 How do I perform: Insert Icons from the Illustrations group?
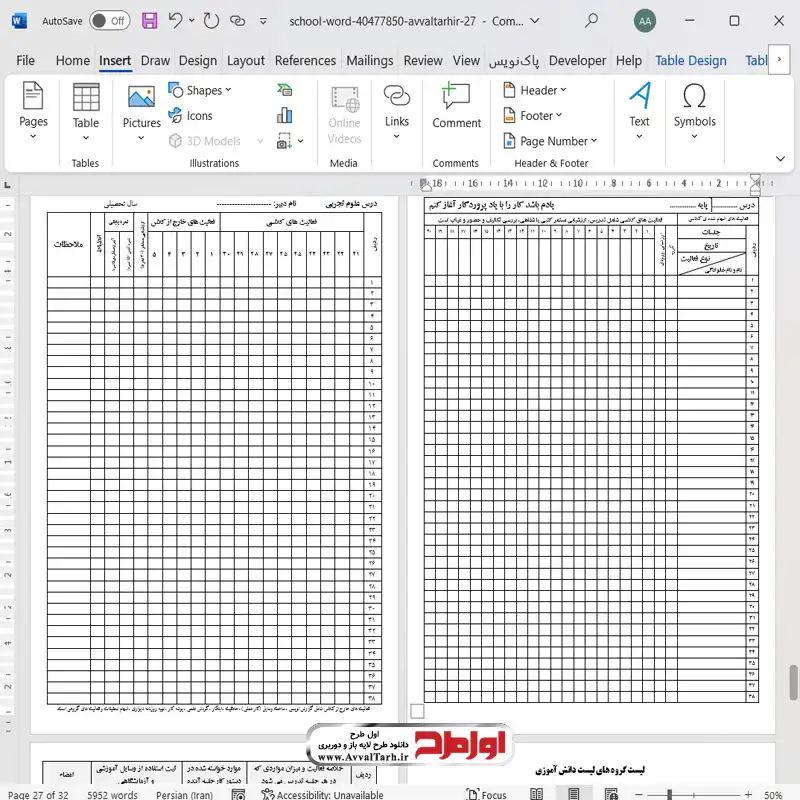[190, 116]
